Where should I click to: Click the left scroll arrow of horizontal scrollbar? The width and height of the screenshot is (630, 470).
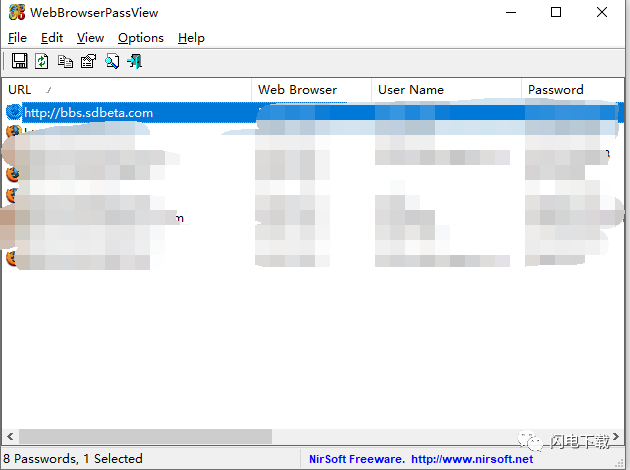click(x=10, y=436)
